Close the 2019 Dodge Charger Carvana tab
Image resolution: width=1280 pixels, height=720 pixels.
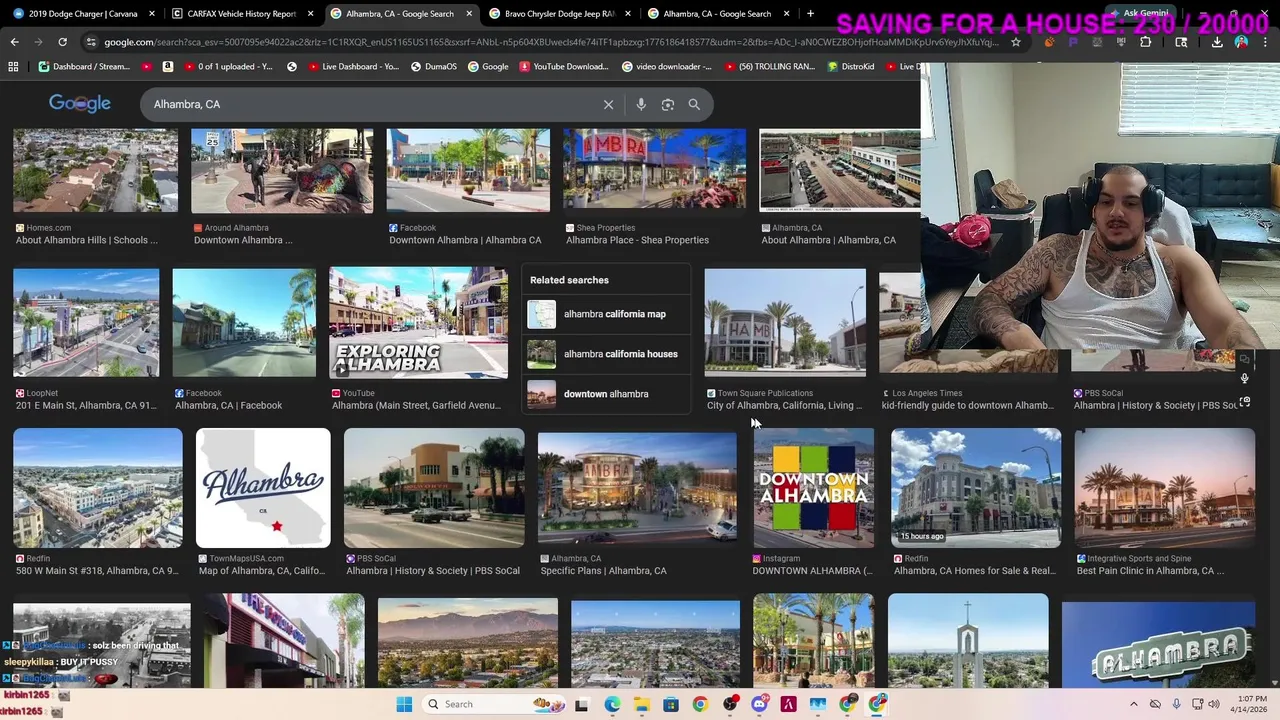(152, 14)
